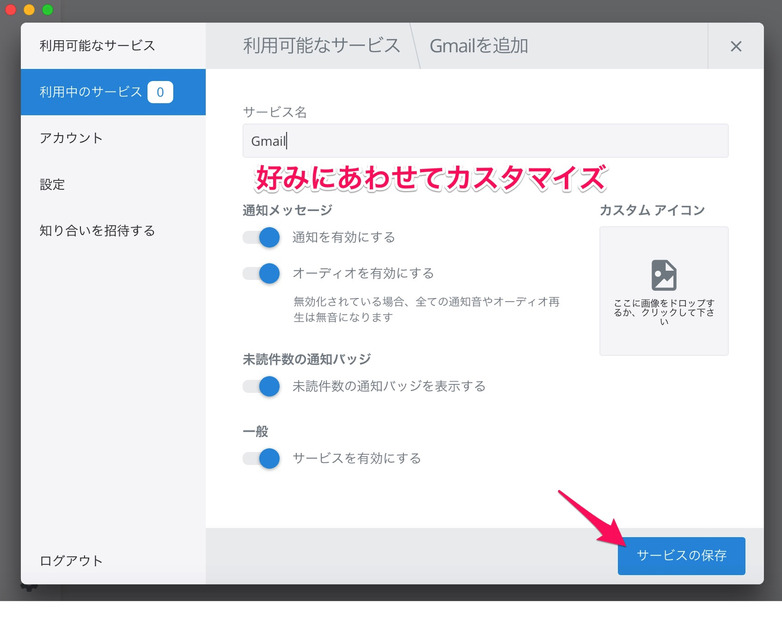Viewport: 782px width, 620px height.
Task: Toggle 未読件数の通知バッジを表示する off
Action: coord(261,386)
